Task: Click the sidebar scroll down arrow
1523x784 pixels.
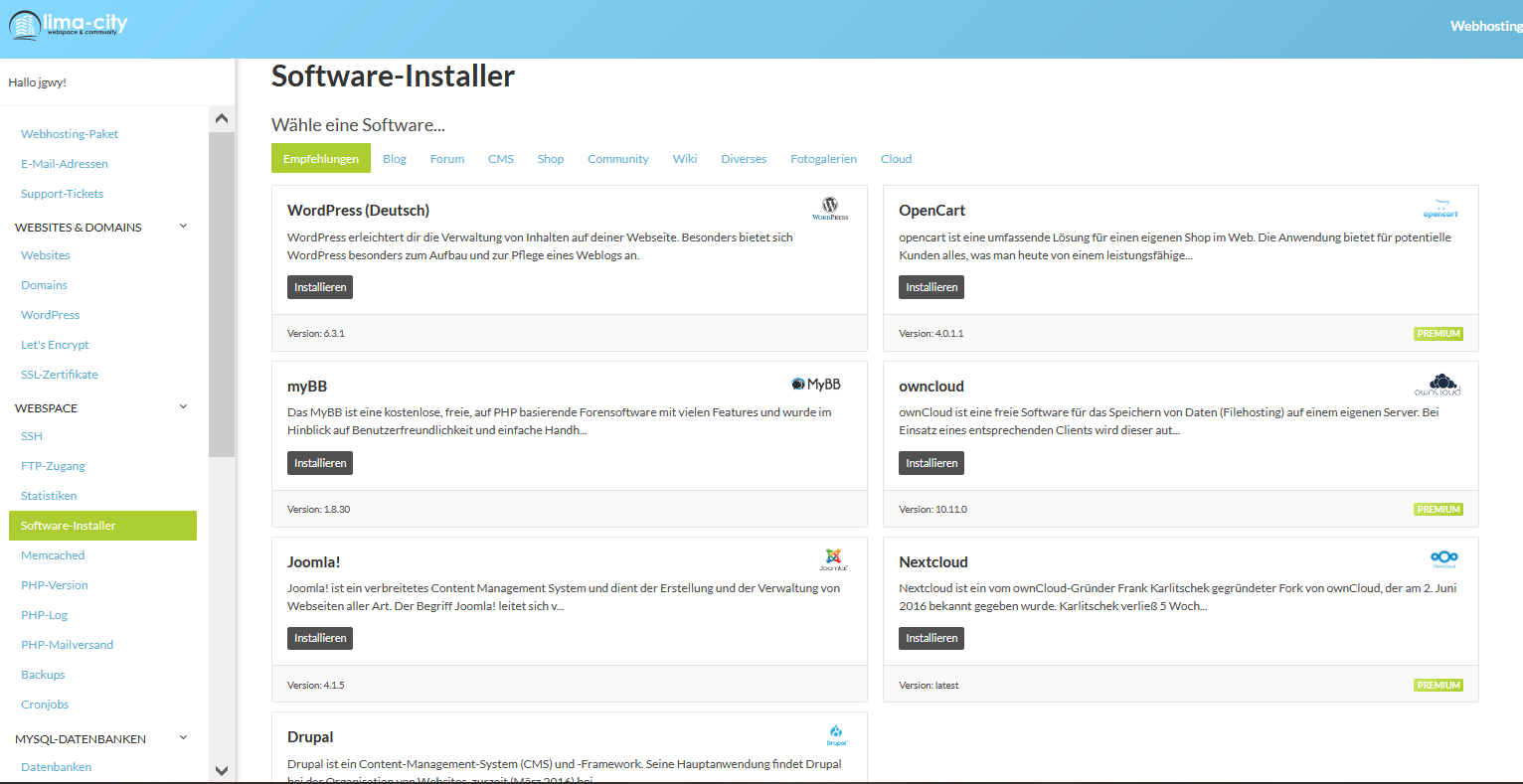Action: point(222,771)
